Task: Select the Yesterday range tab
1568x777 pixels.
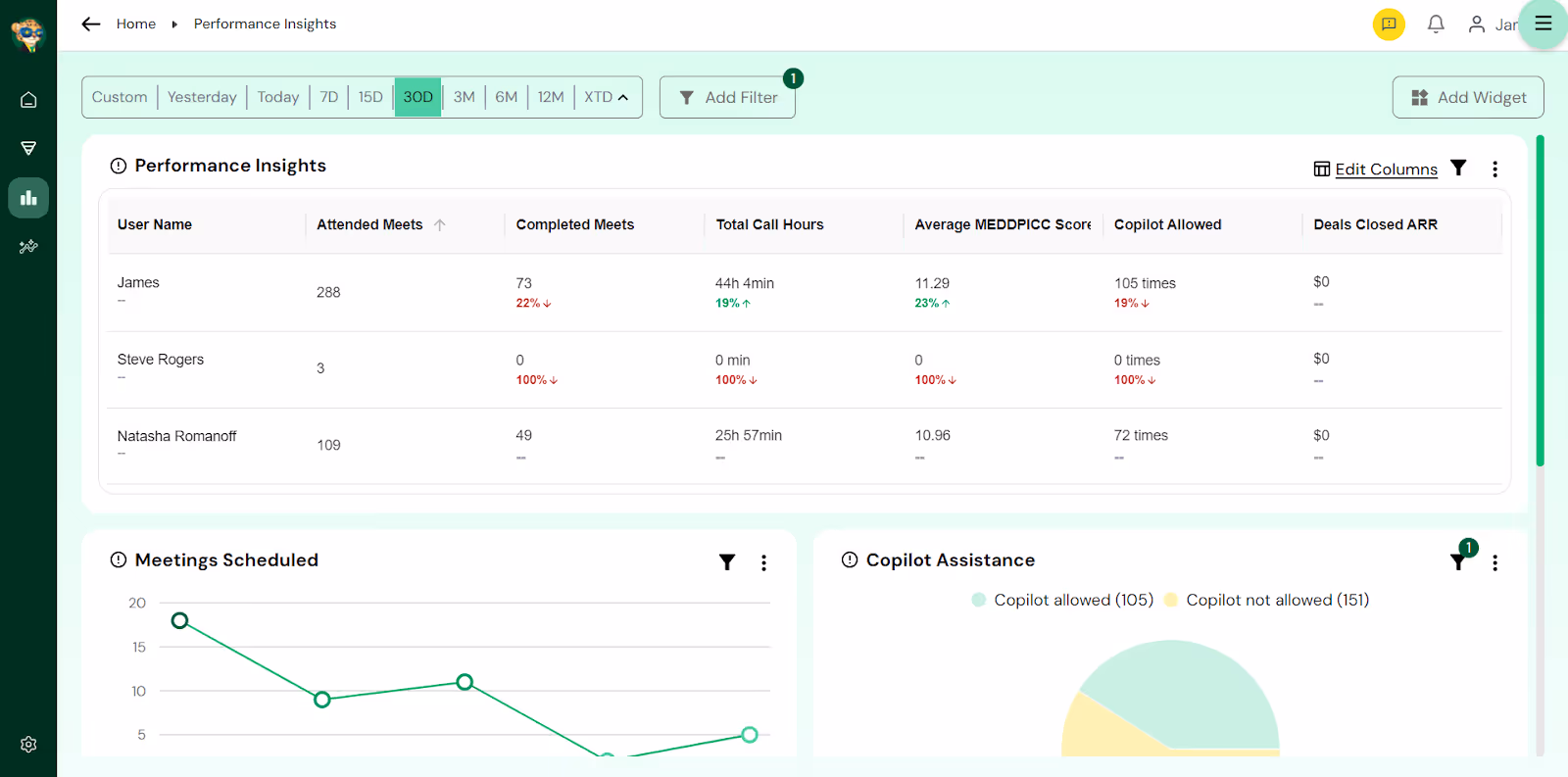Action: click(x=202, y=97)
